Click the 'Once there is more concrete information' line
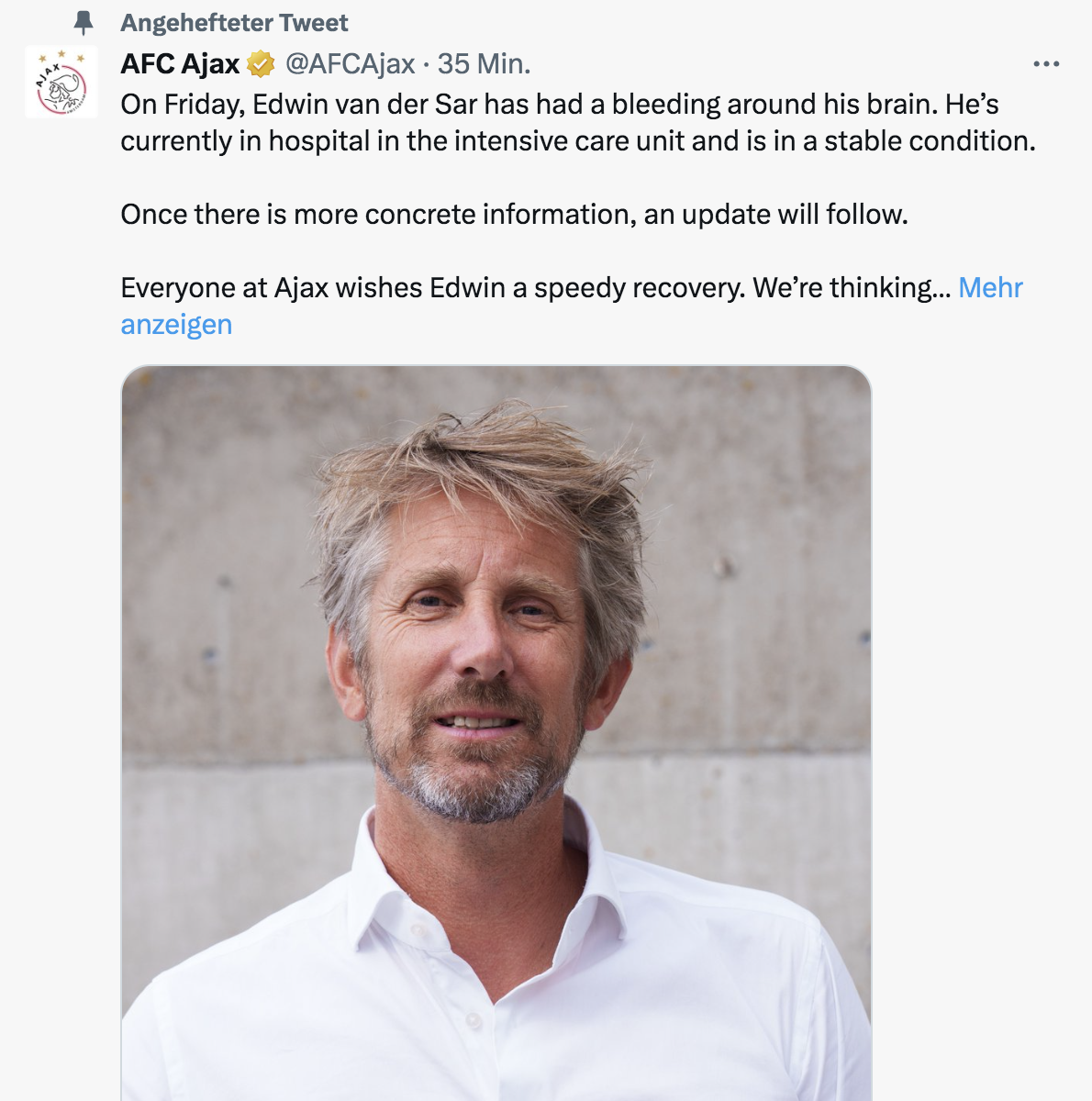Viewport: 1092px width, 1101px height. (514, 215)
